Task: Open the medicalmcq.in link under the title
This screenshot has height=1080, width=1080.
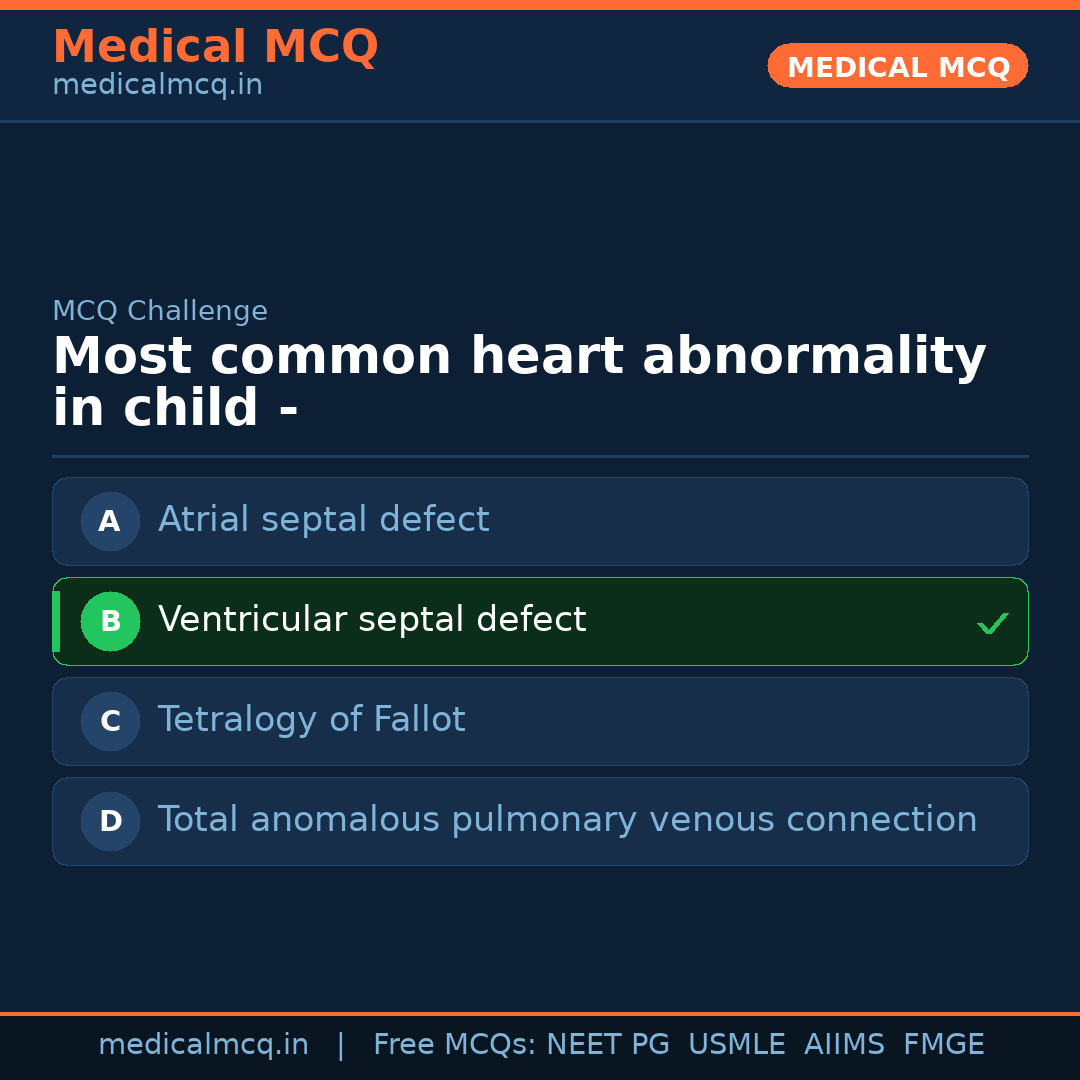Action: point(157,86)
